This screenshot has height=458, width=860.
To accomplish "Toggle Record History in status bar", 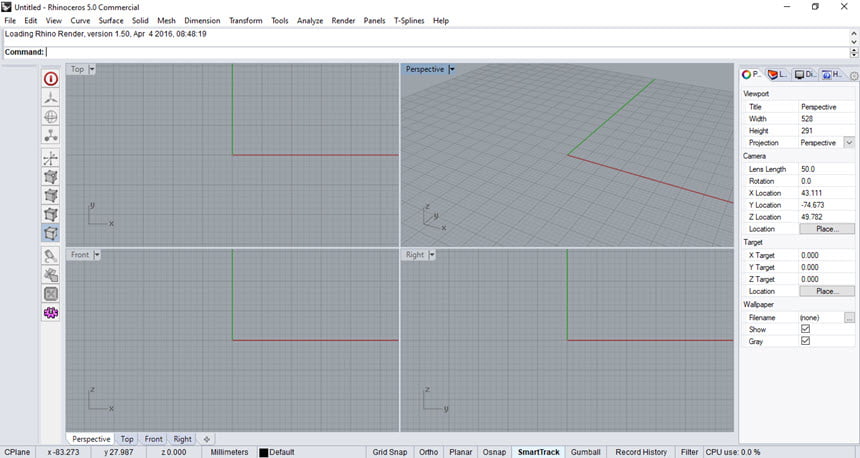I will pos(641,452).
